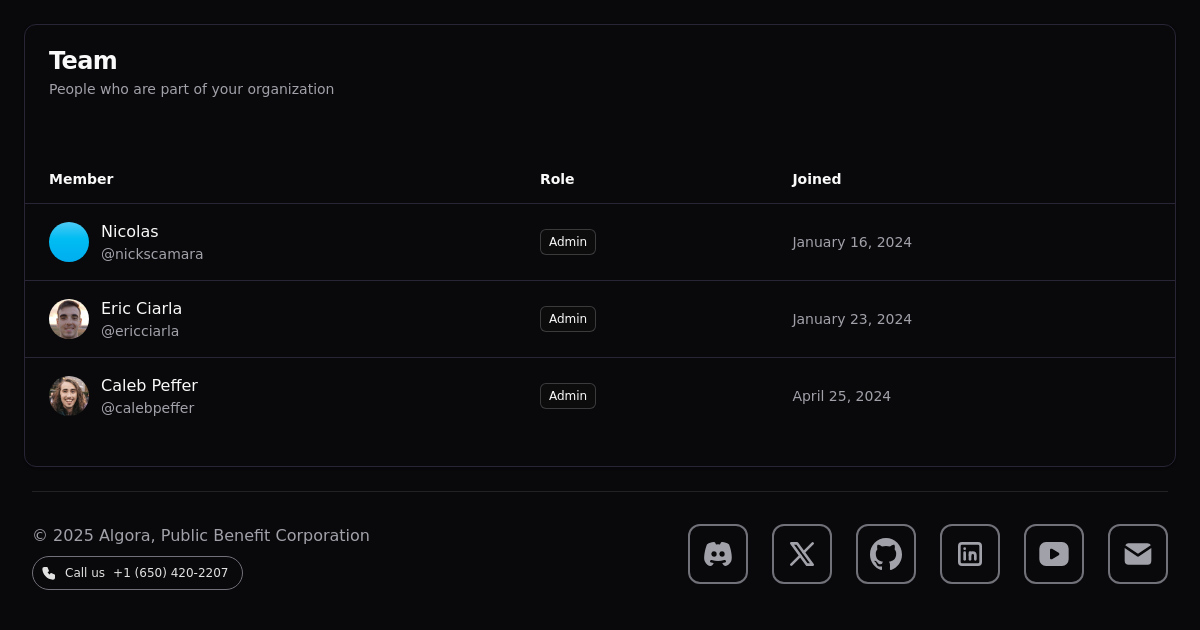Click the Joined column header
Viewport: 1200px width, 630px height.
[817, 179]
